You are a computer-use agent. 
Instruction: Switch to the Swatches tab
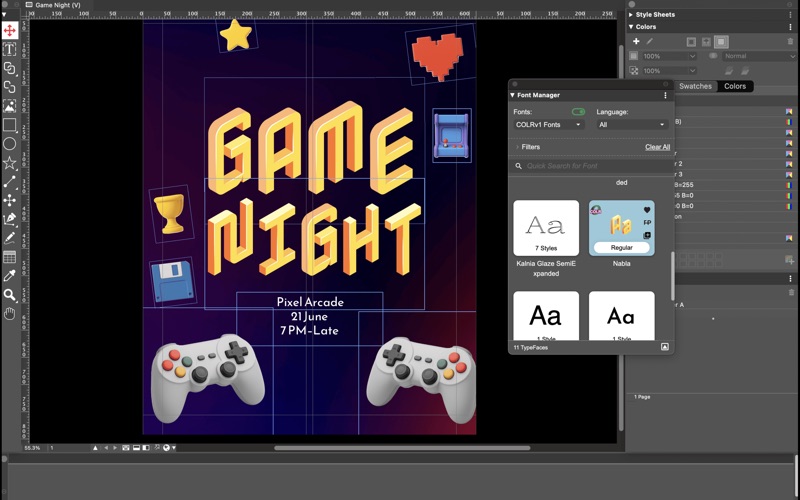pos(695,86)
